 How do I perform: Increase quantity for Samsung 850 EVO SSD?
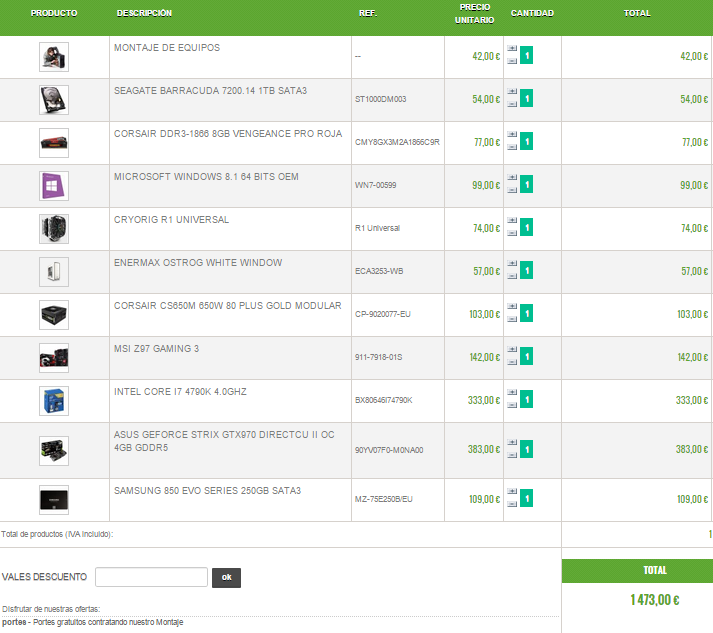point(512,491)
